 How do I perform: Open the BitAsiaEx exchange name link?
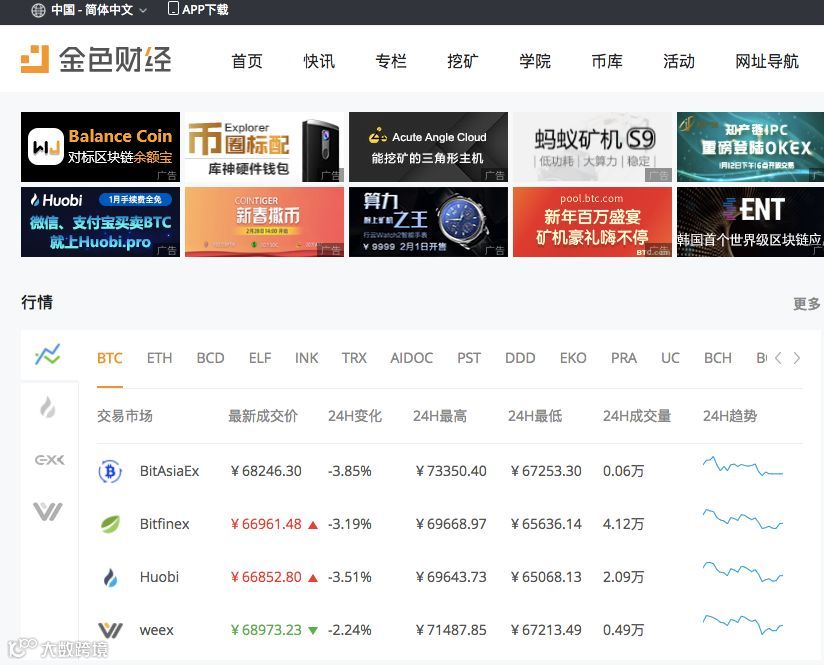(169, 471)
